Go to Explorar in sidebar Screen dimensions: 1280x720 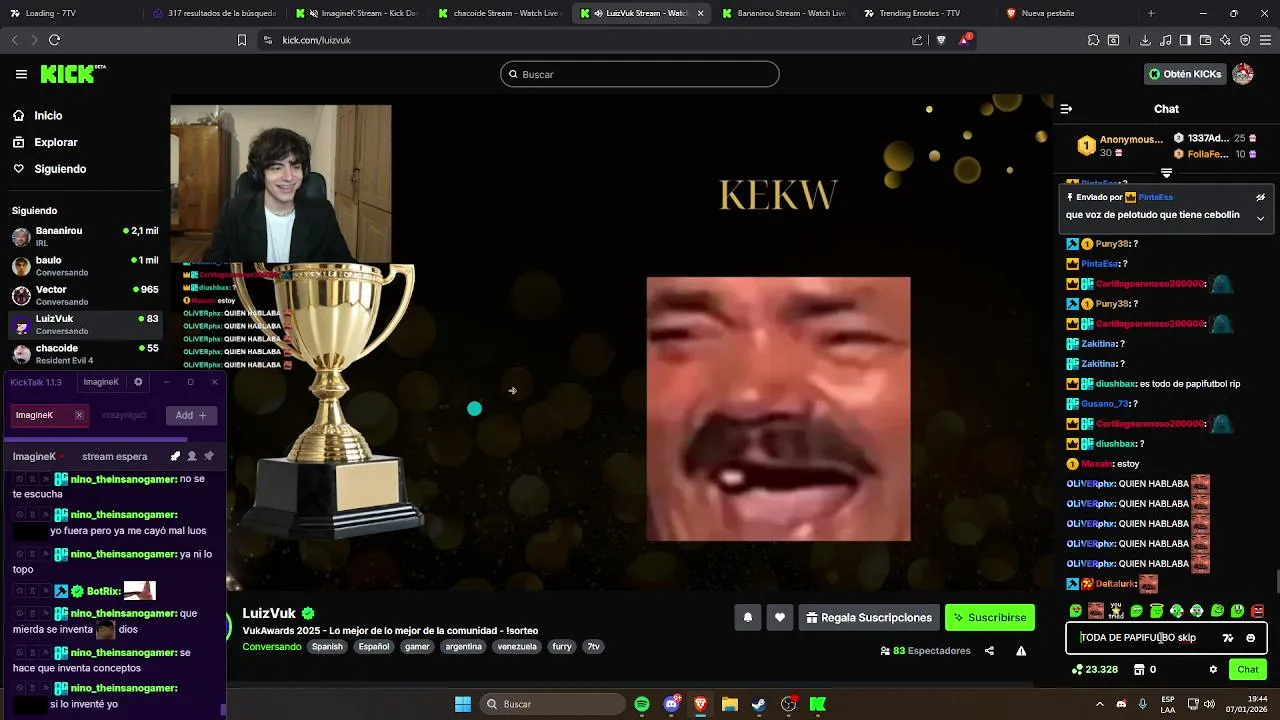[x=56, y=142]
